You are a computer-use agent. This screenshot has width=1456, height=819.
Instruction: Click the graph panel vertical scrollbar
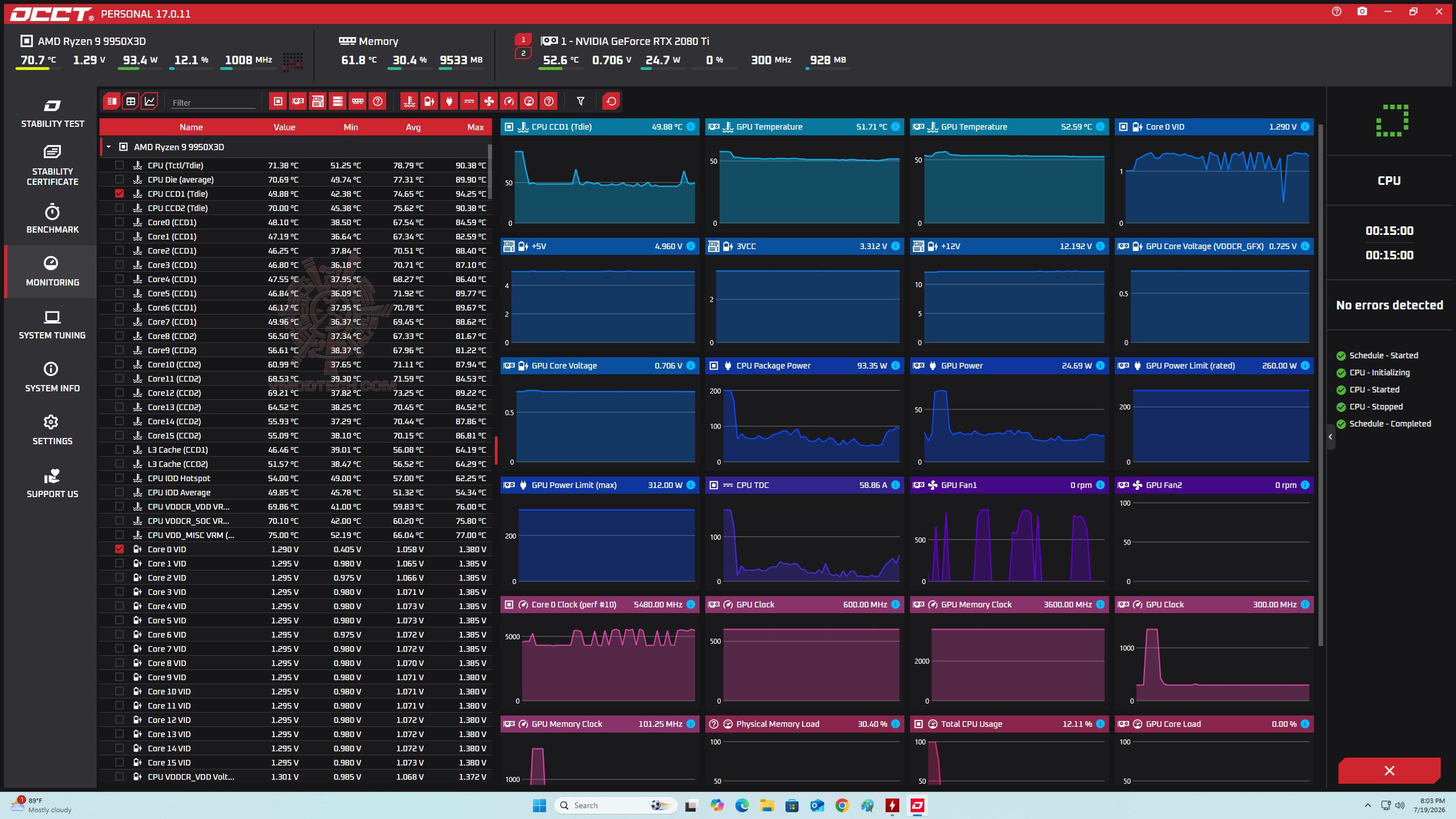[1320, 385]
